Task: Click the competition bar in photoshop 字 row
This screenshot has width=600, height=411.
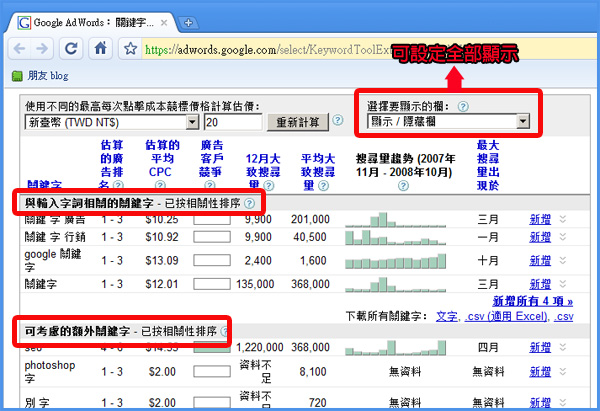Action: (x=212, y=372)
